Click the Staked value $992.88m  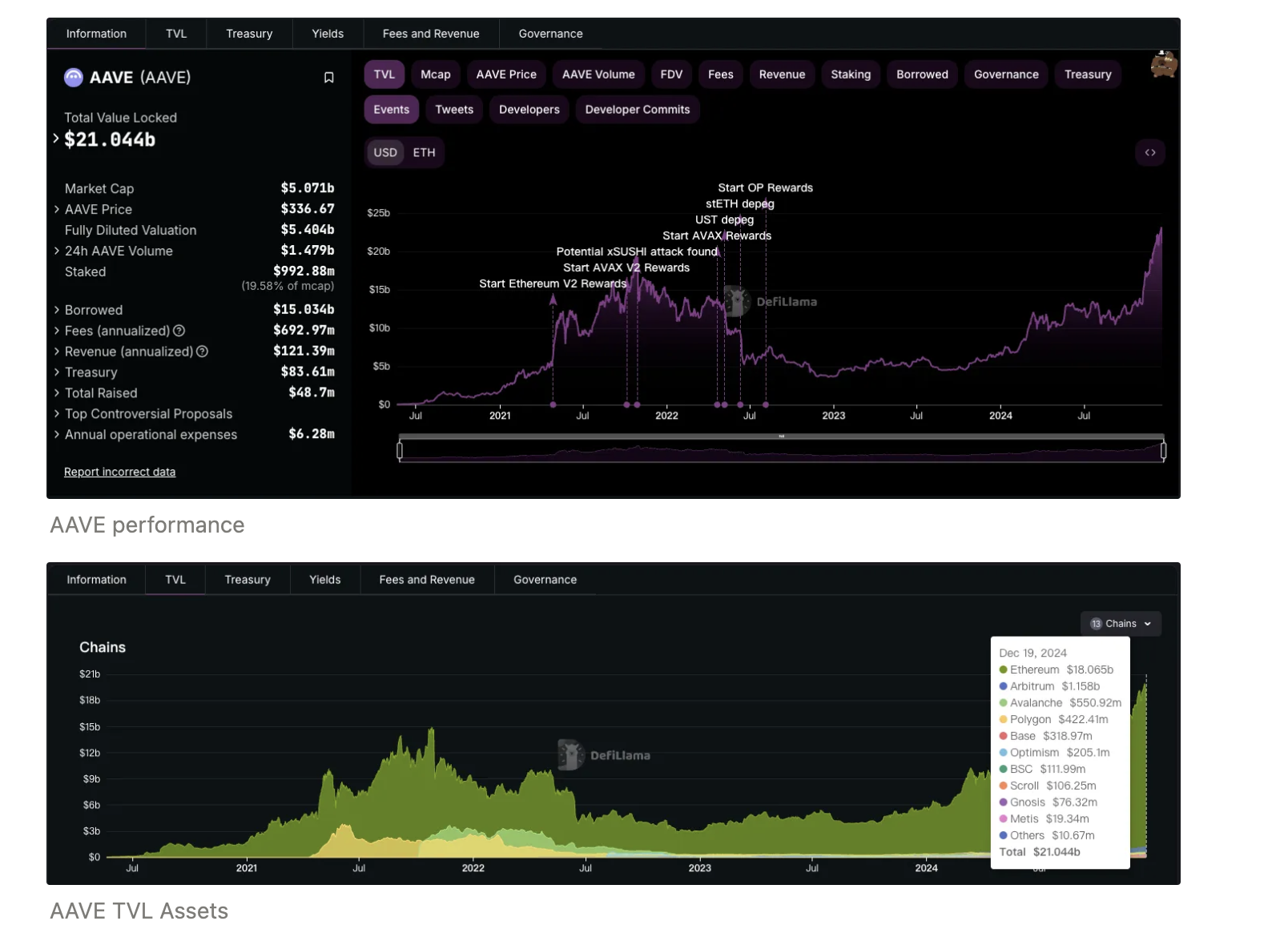[x=304, y=271]
